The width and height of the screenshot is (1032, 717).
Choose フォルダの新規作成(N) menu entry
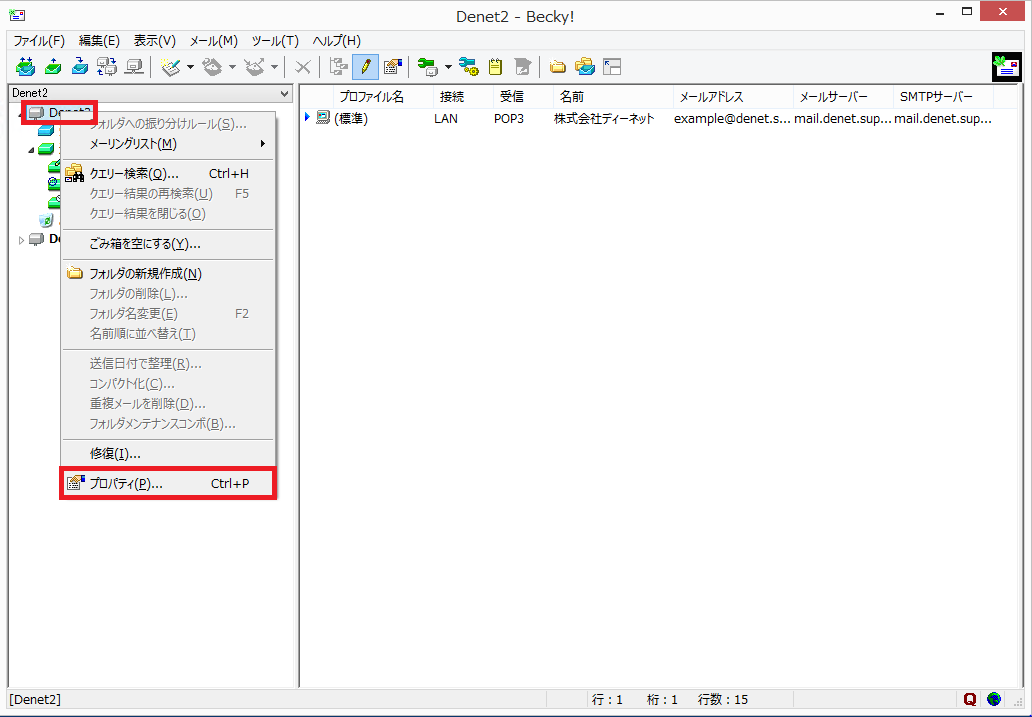coord(168,274)
